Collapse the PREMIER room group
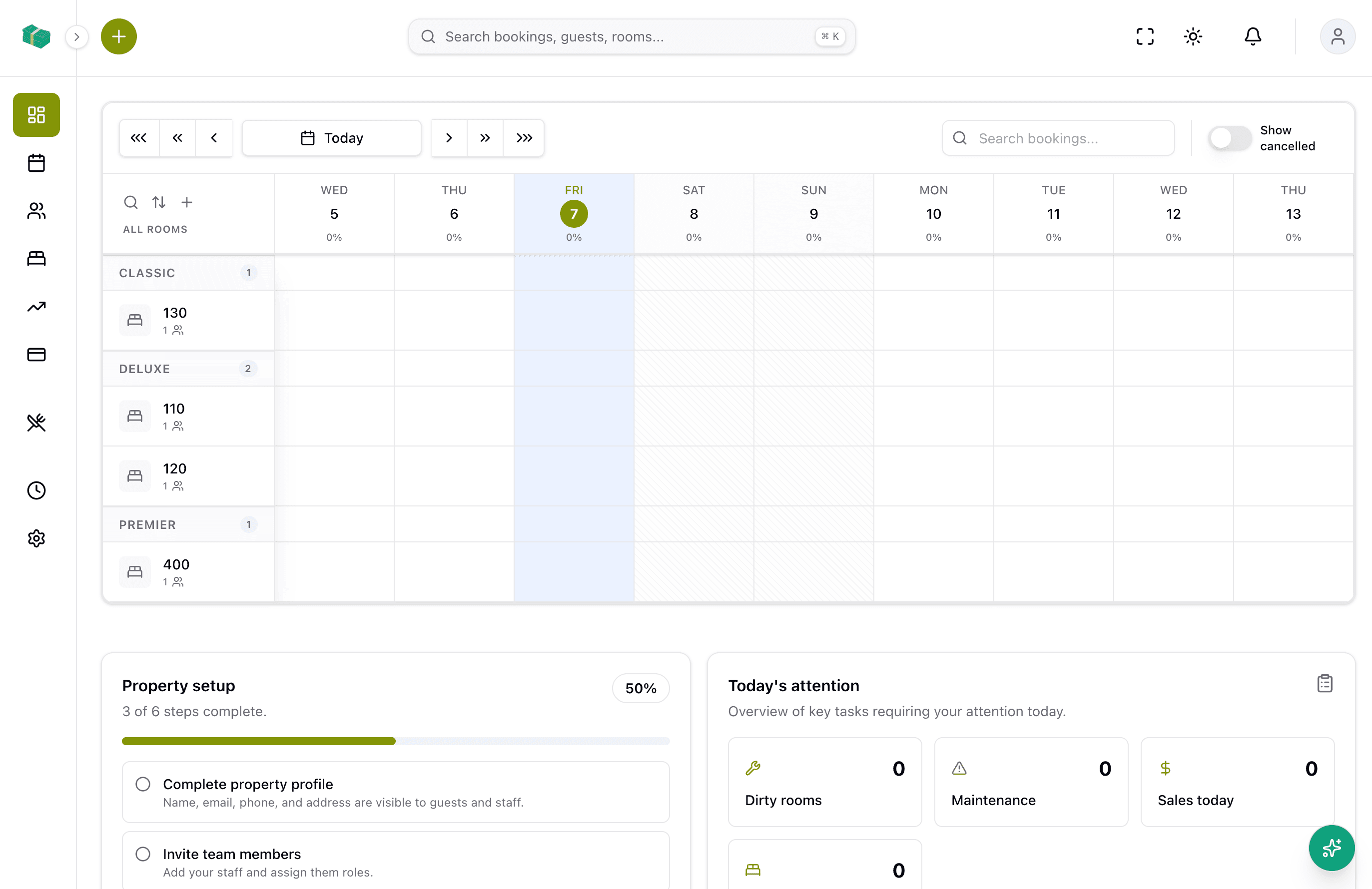 point(188,525)
